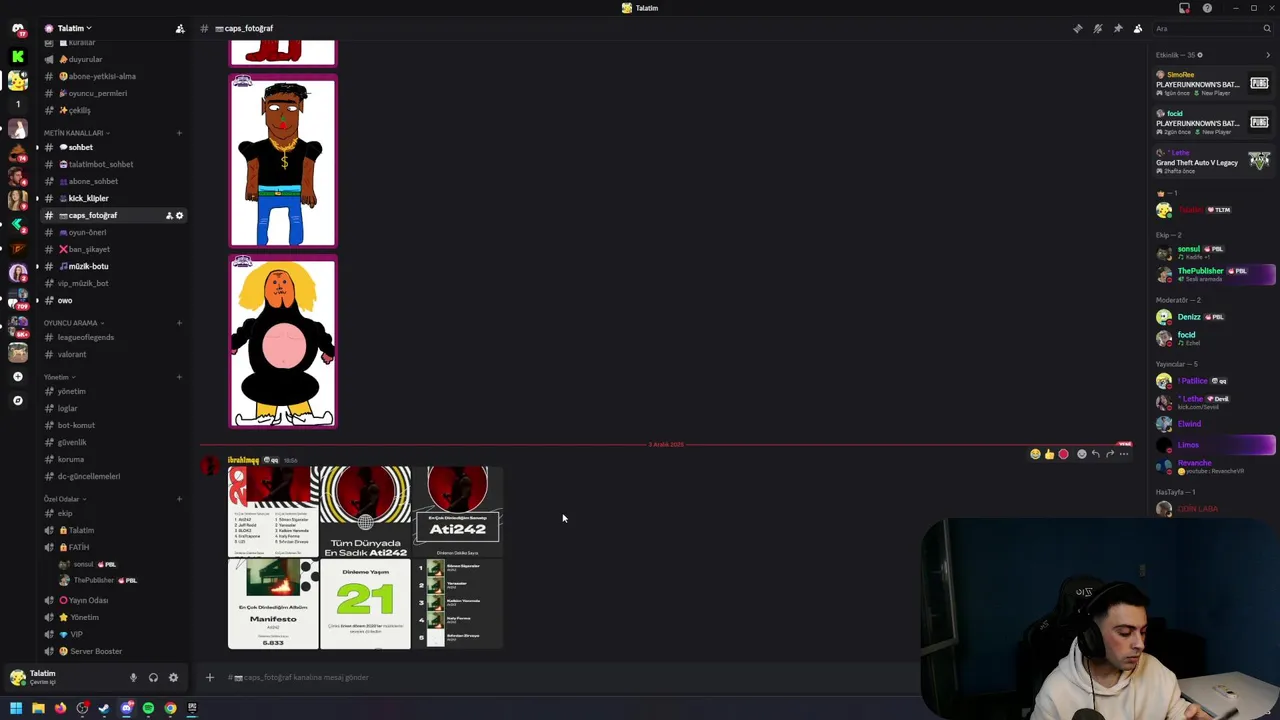1280x720 pixels.
Task: Forward ibrahimqq's message arrow icon
Action: (1109, 454)
